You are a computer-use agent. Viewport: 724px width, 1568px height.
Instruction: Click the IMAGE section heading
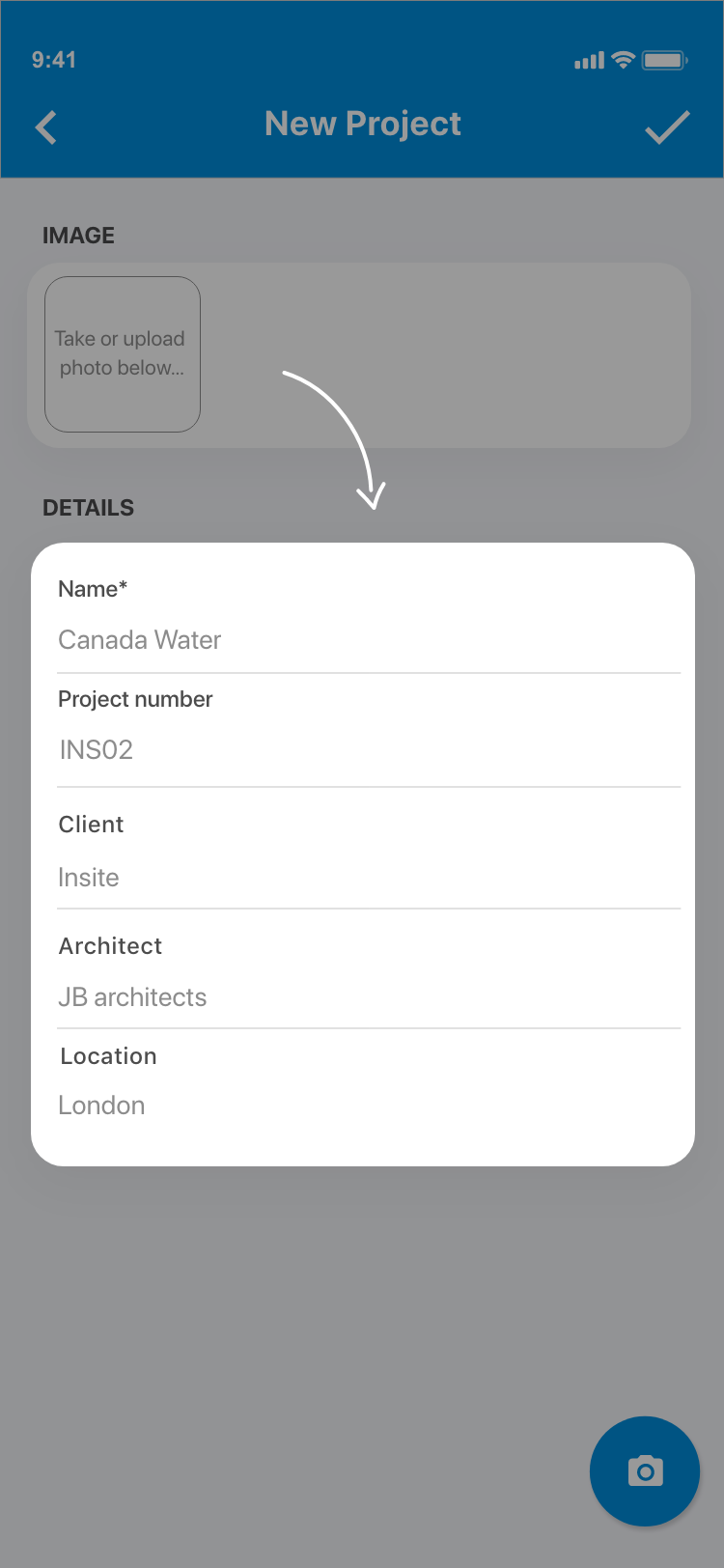(x=78, y=236)
